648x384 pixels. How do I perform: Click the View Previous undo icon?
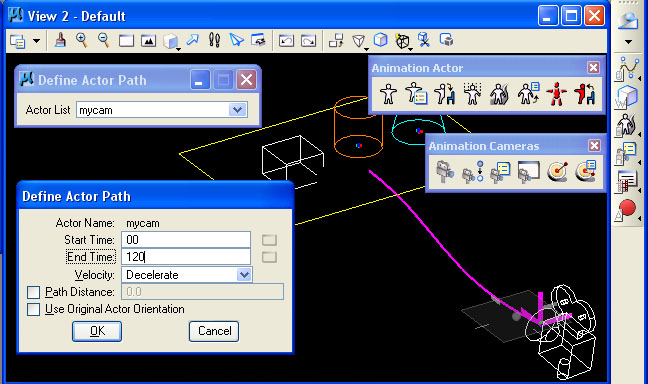(x=286, y=41)
